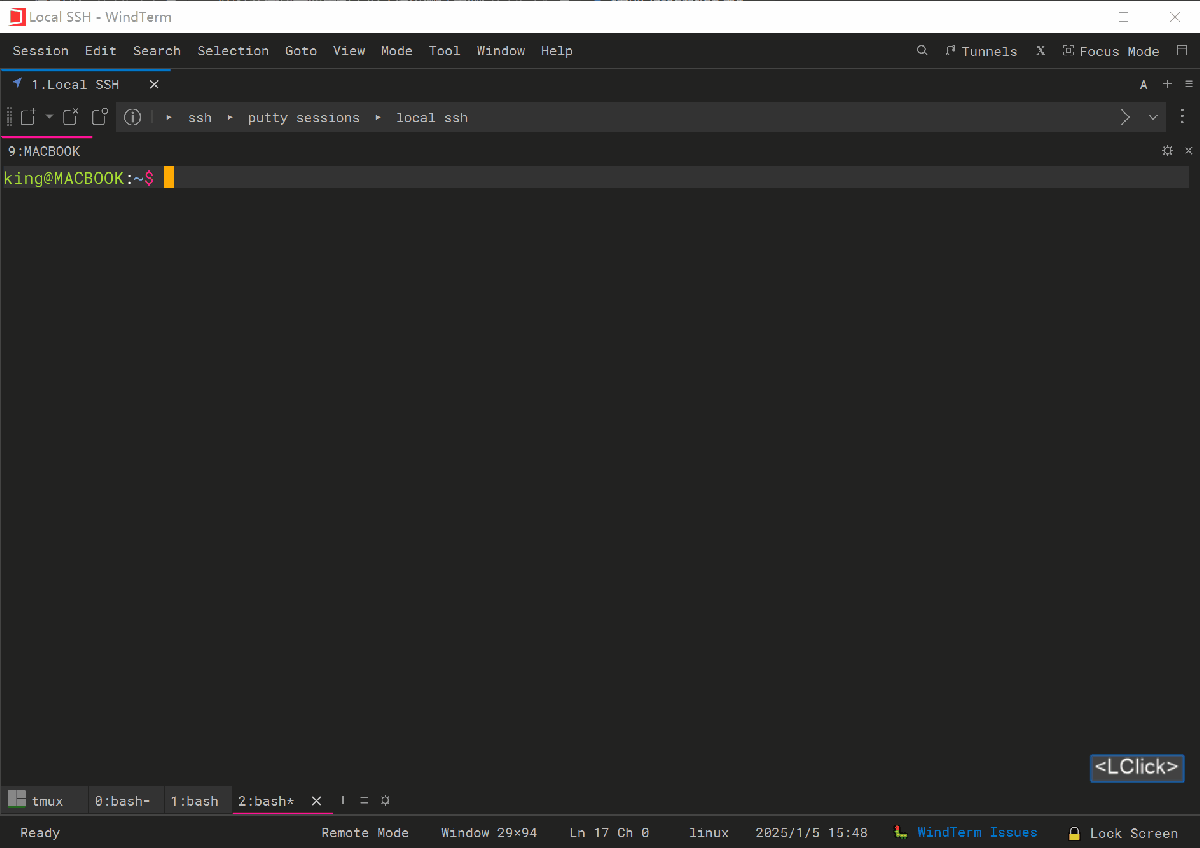The height and width of the screenshot is (848, 1200).
Task: Click the toolbar drag handle grip
Action: coord(10,117)
